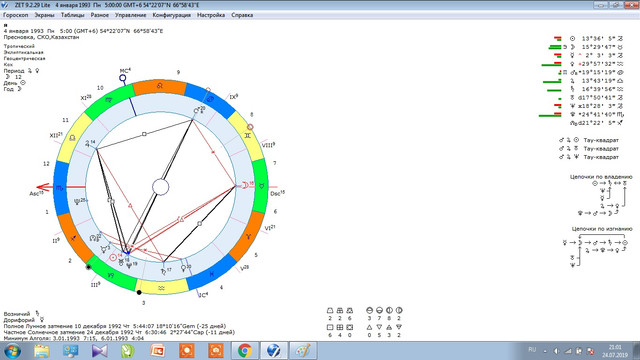This screenshot has height=360, width=640.
Task: Click the red Sun glyph in the chart
Action: point(113,258)
